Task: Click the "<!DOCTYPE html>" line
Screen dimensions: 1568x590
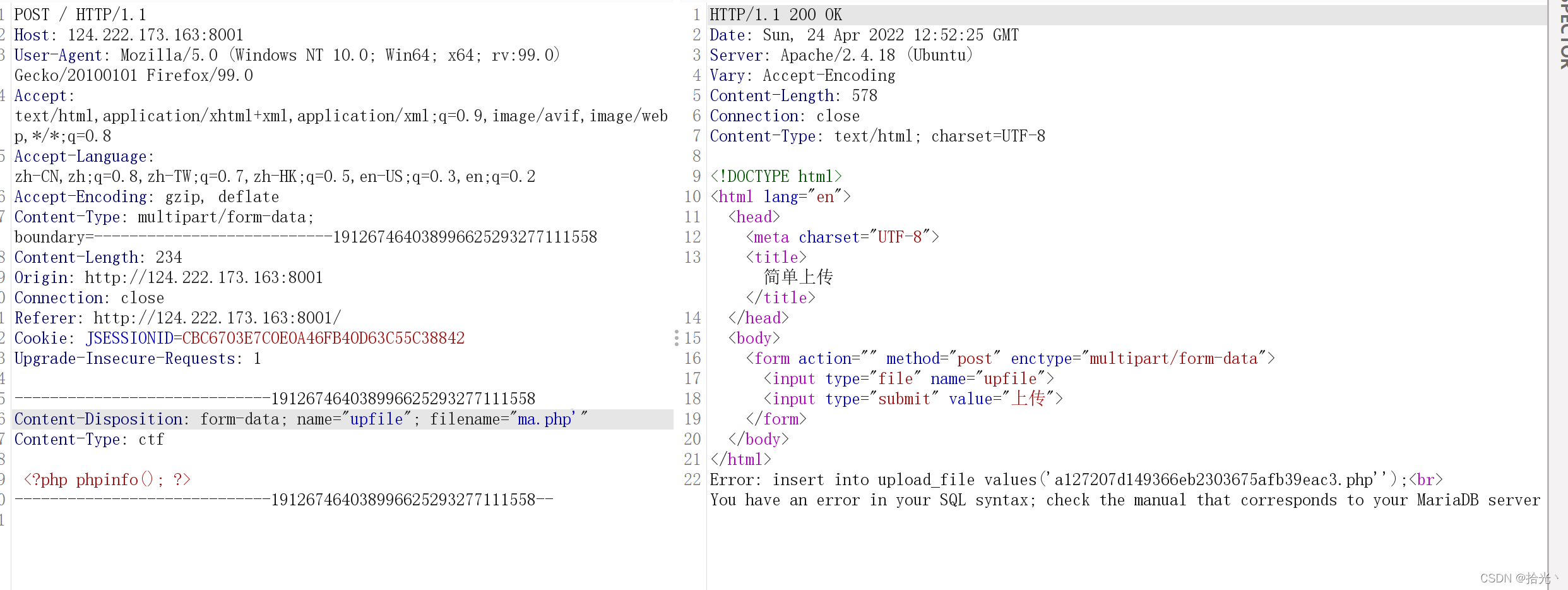Action: pyautogui.click(x=776, y=176)
